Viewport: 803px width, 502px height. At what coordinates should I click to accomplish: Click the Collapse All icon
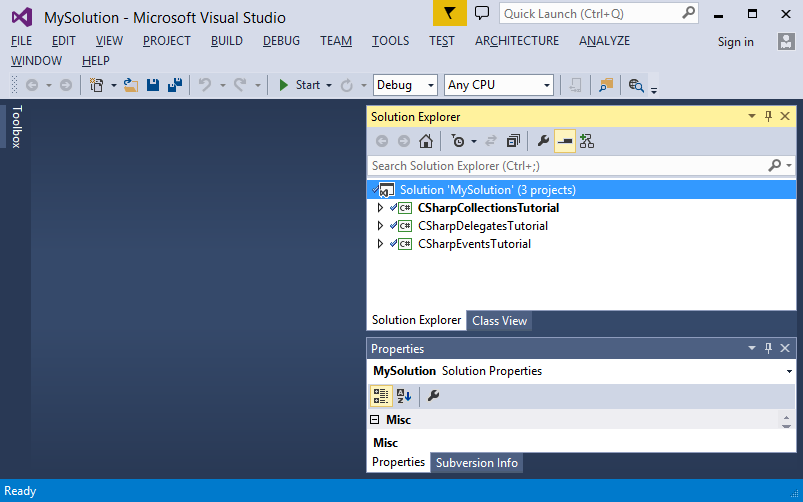[513, 141]
